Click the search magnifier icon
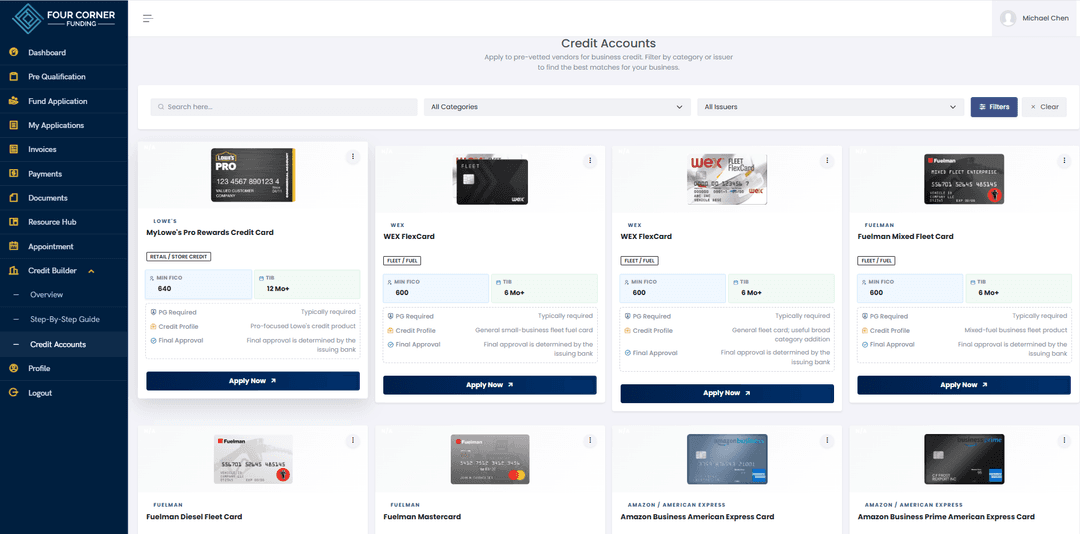Screen dimensions: 1080x534 [161, 107]
